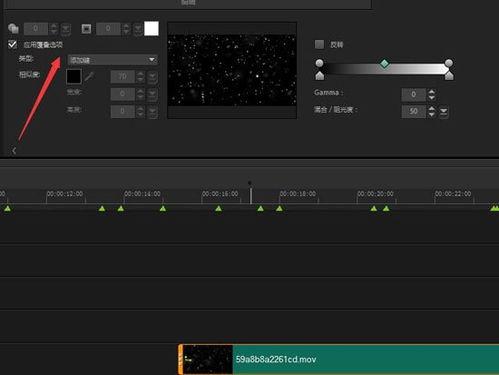Open the transparency slider popup button
Viewport: 499px width, 375px height.
tap(66, 29)
